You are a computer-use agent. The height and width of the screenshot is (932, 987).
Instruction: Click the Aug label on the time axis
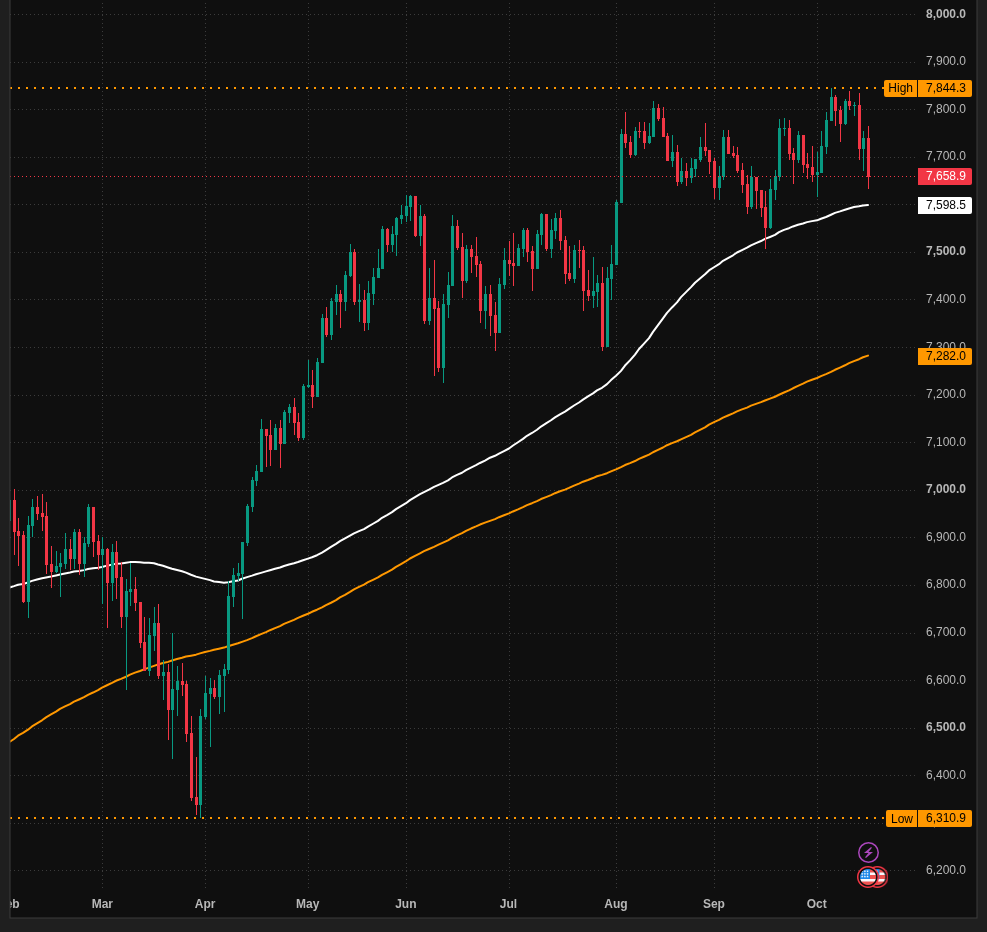tap(616, 904)
